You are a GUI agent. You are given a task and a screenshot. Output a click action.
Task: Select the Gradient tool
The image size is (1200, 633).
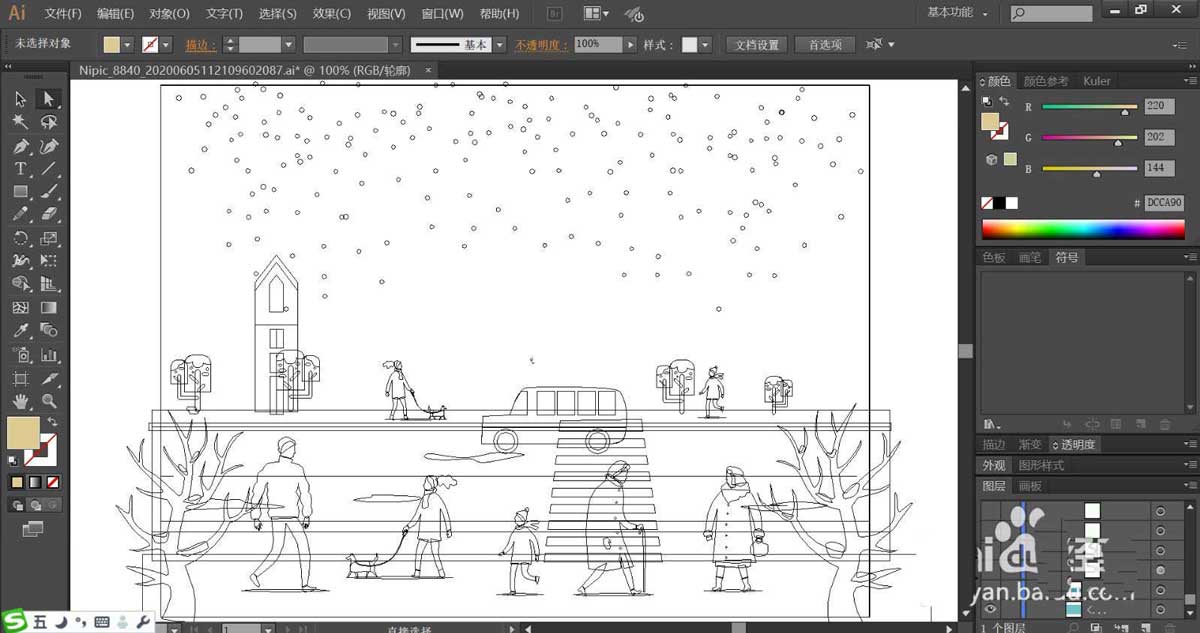pyautogui.click(x=48, y=307)
